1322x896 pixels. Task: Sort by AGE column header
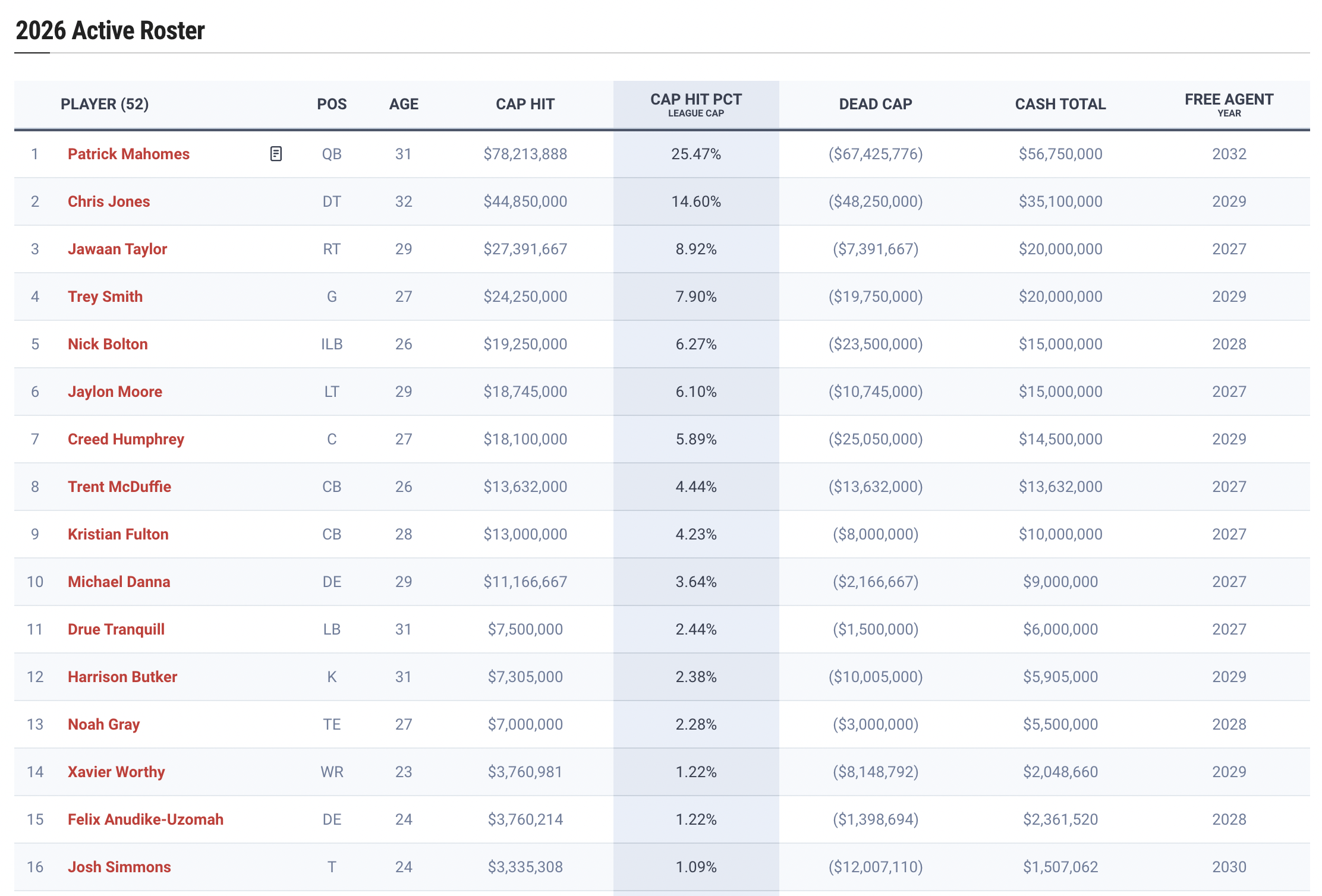coord(404,104)
